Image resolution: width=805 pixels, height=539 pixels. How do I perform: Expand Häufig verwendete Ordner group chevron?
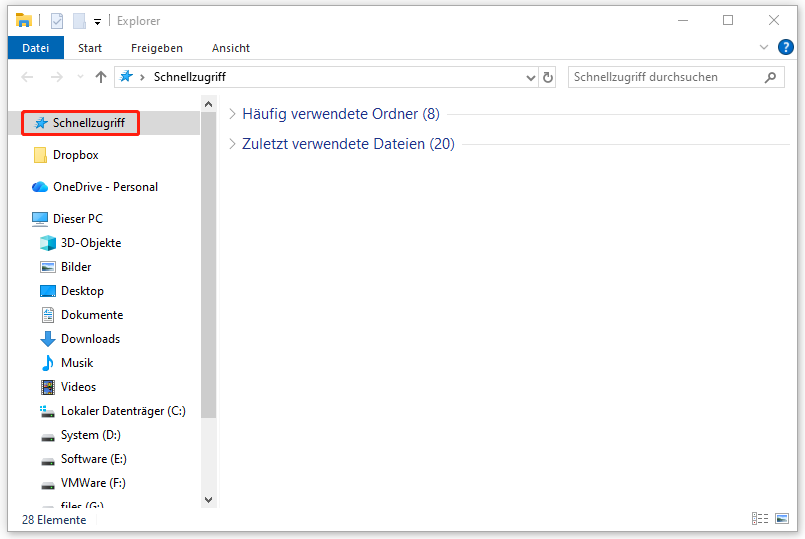click(232, 114)
